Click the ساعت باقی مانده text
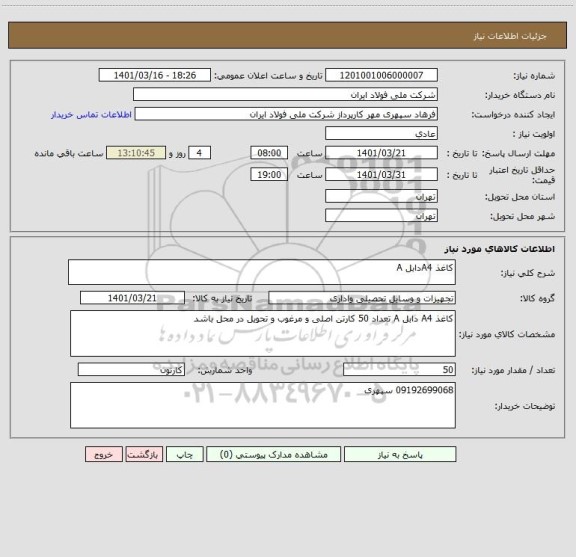Viewport: 576px width, 557px height. click(69, 154)
